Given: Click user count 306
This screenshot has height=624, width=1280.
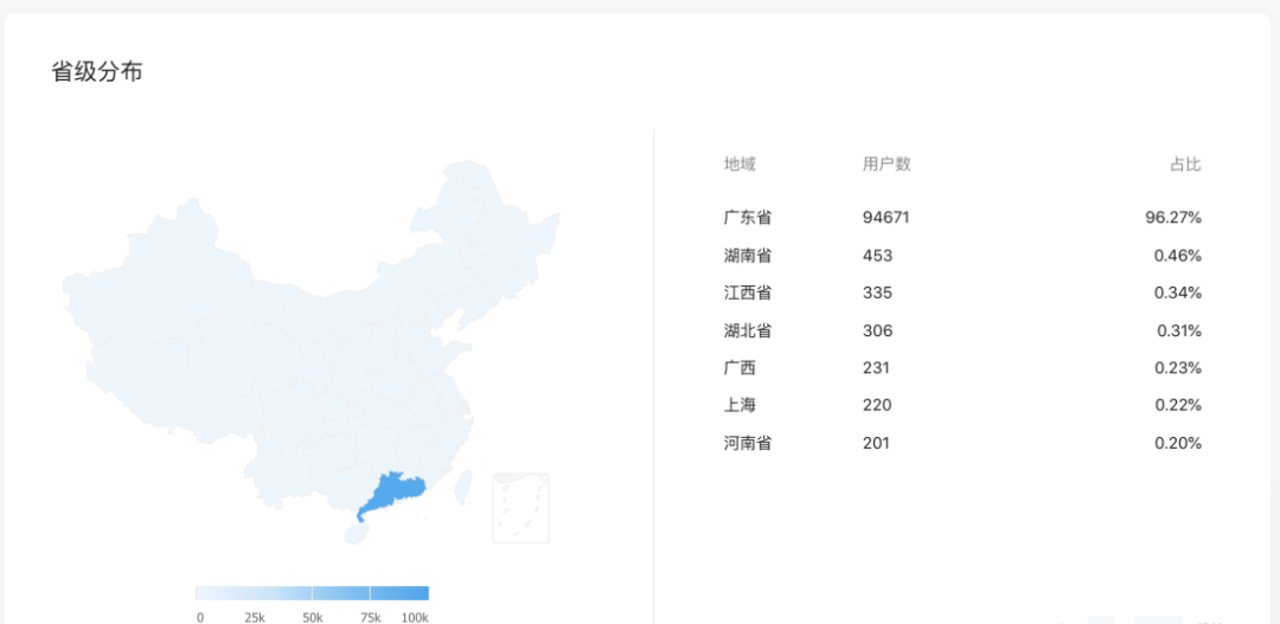Looking at the screenshot, I should (x=878, y=330).
